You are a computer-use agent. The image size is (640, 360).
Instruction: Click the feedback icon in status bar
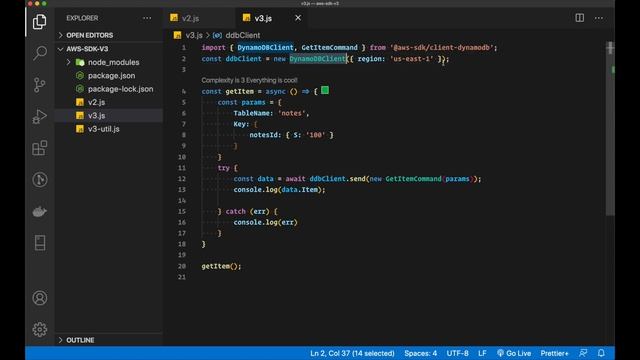583,353
